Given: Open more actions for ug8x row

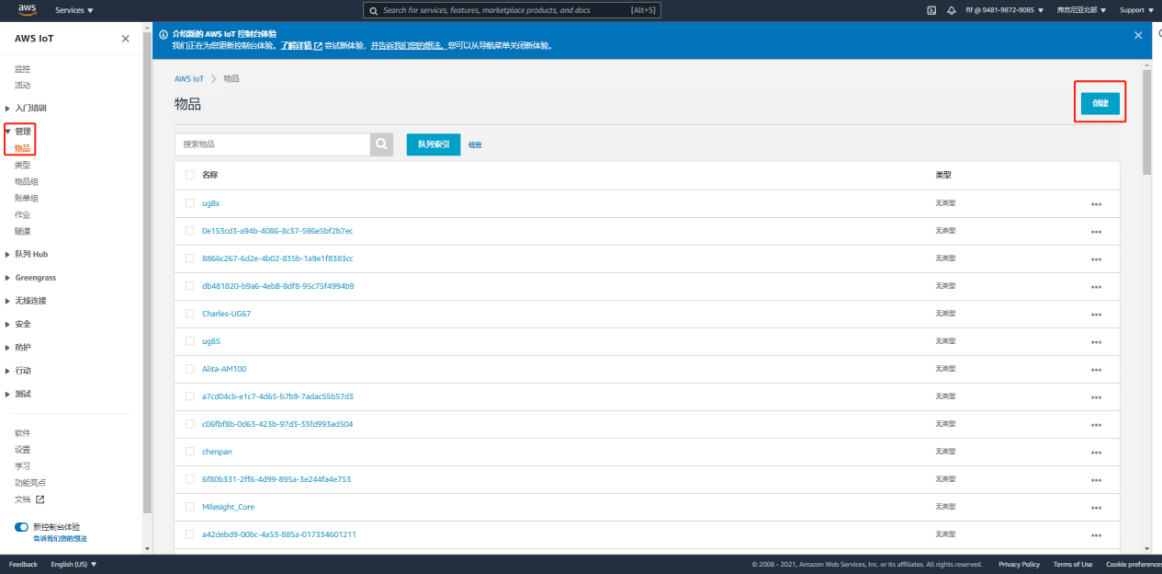Looking at the screenshot, I should pyautogui.click(x=1096, y=204).
